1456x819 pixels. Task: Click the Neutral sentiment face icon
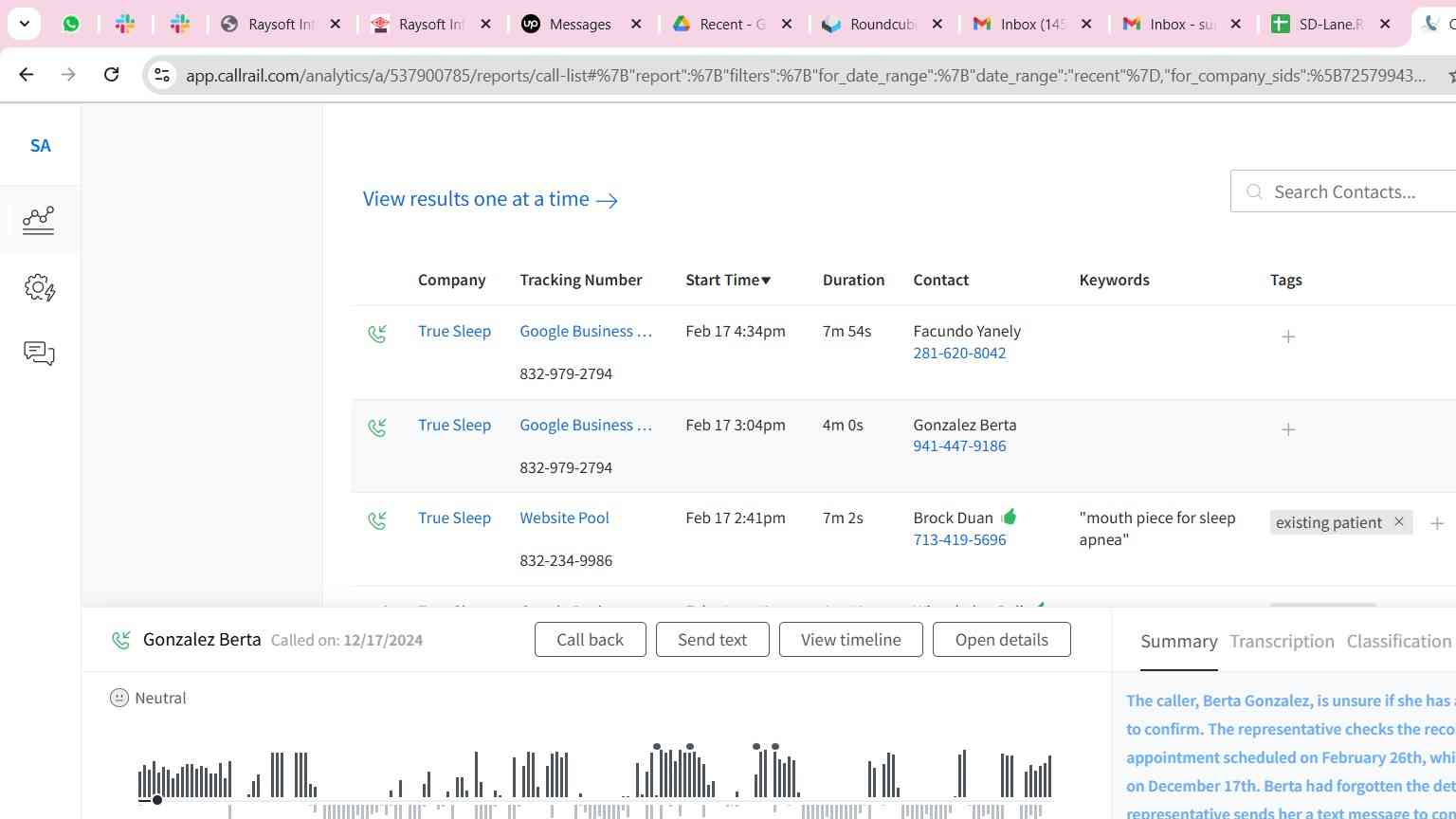click(x=118, y=698)
